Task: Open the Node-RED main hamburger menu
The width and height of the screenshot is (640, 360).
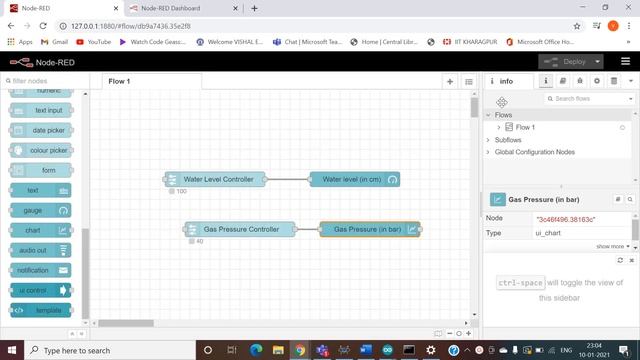Action: (625, 62)
